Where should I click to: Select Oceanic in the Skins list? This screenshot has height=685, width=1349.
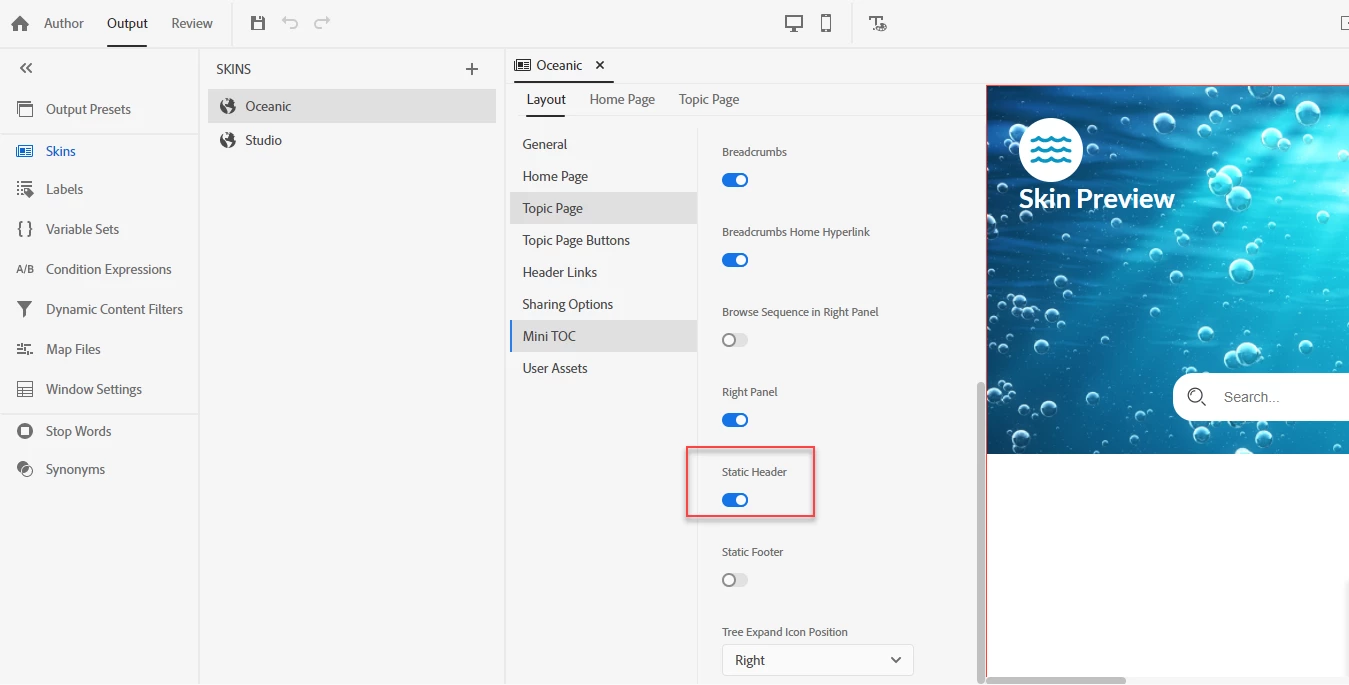(x=352, y=106)
